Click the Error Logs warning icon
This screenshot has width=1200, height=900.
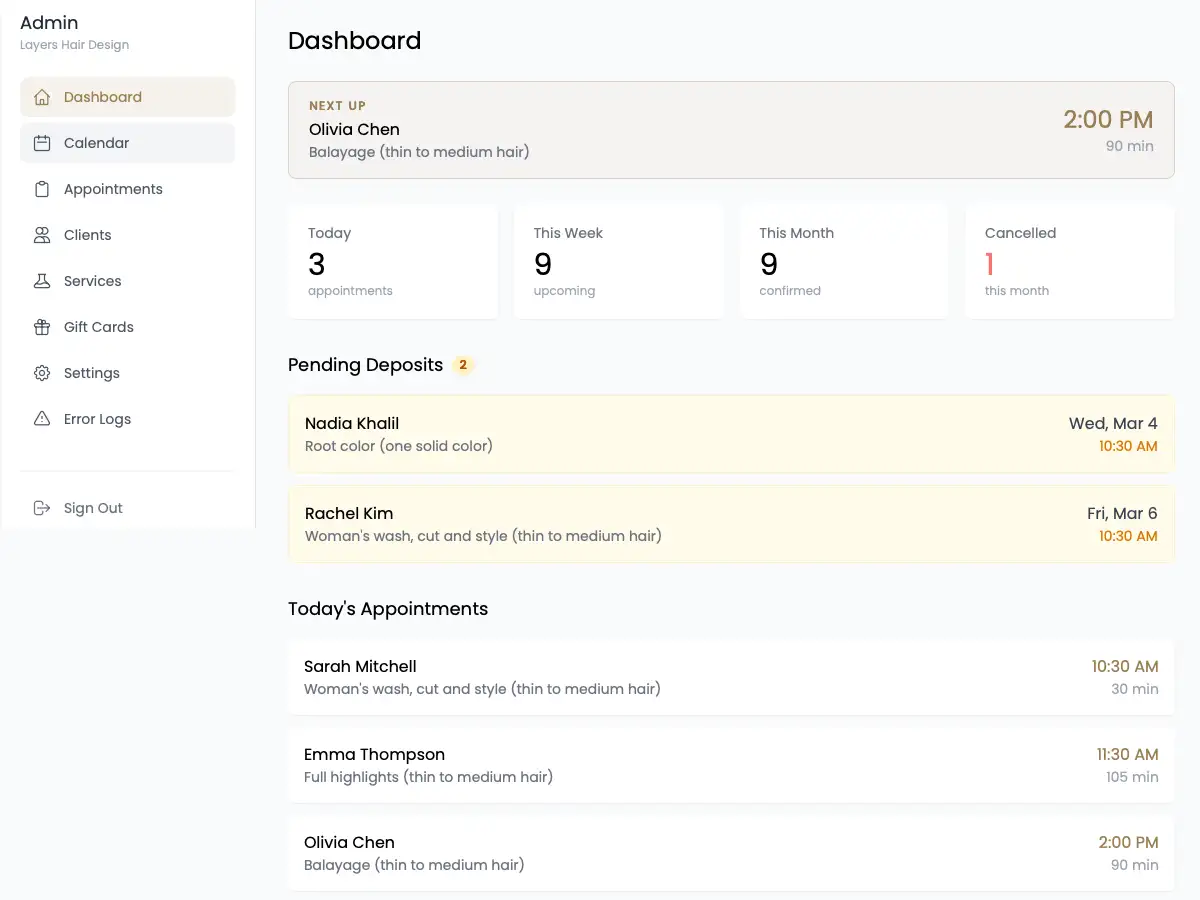[x=41, y=418]
